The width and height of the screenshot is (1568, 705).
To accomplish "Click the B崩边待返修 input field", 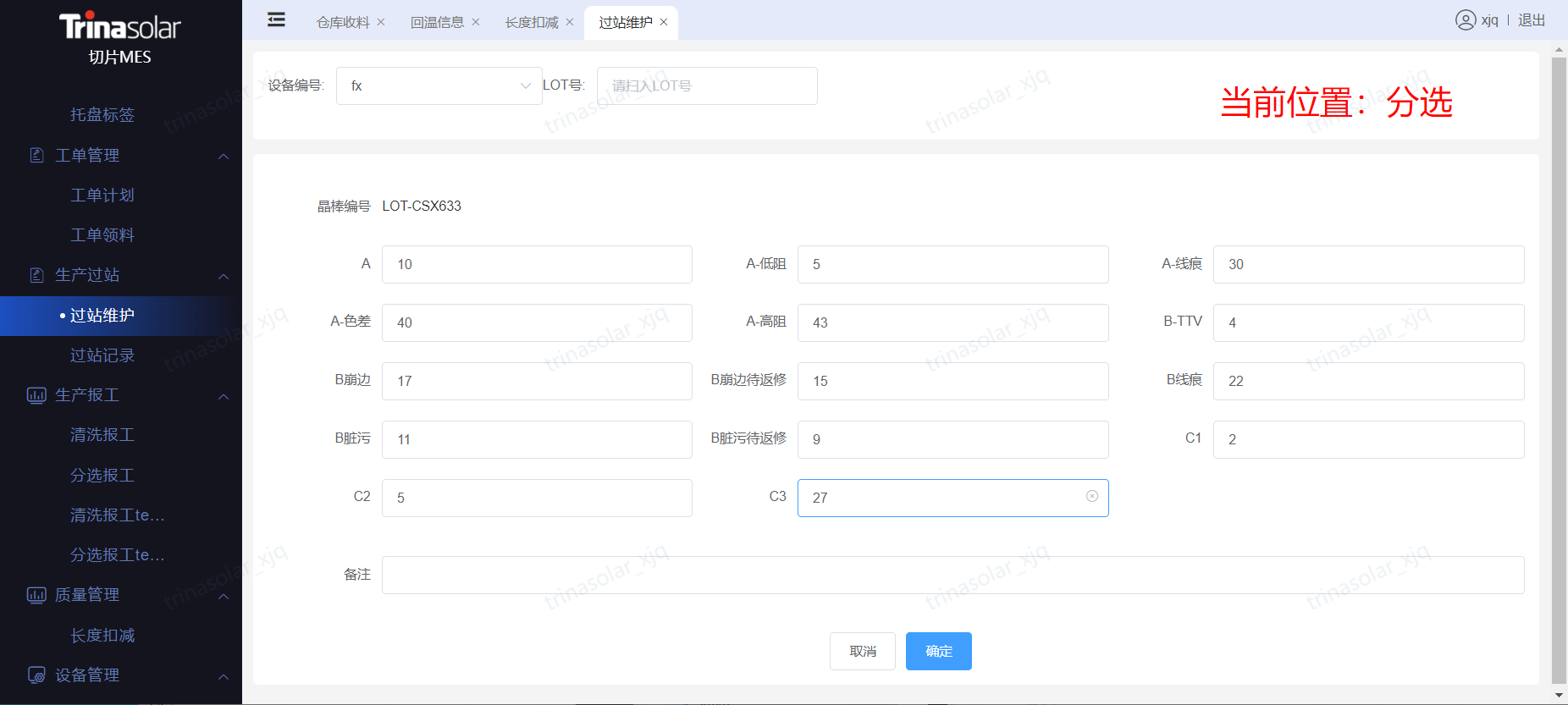I will [x=953, y=381].
